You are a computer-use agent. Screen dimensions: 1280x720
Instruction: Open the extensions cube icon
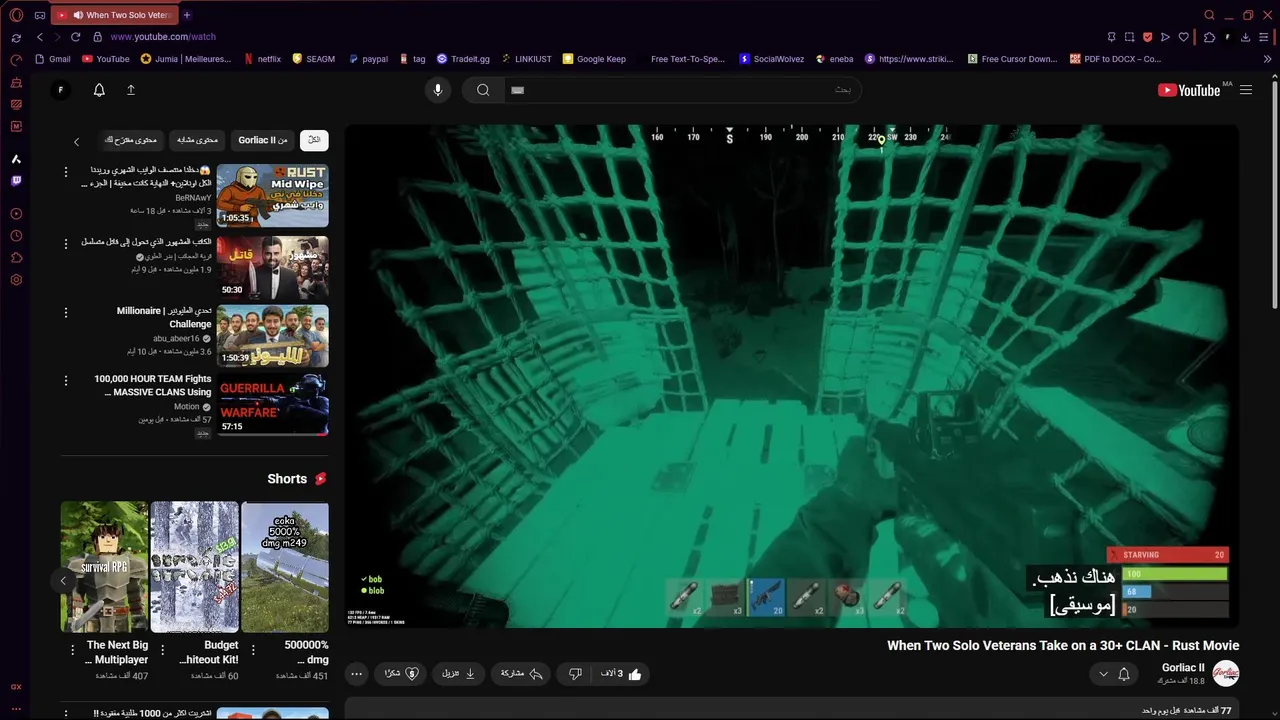[1209, 37]
